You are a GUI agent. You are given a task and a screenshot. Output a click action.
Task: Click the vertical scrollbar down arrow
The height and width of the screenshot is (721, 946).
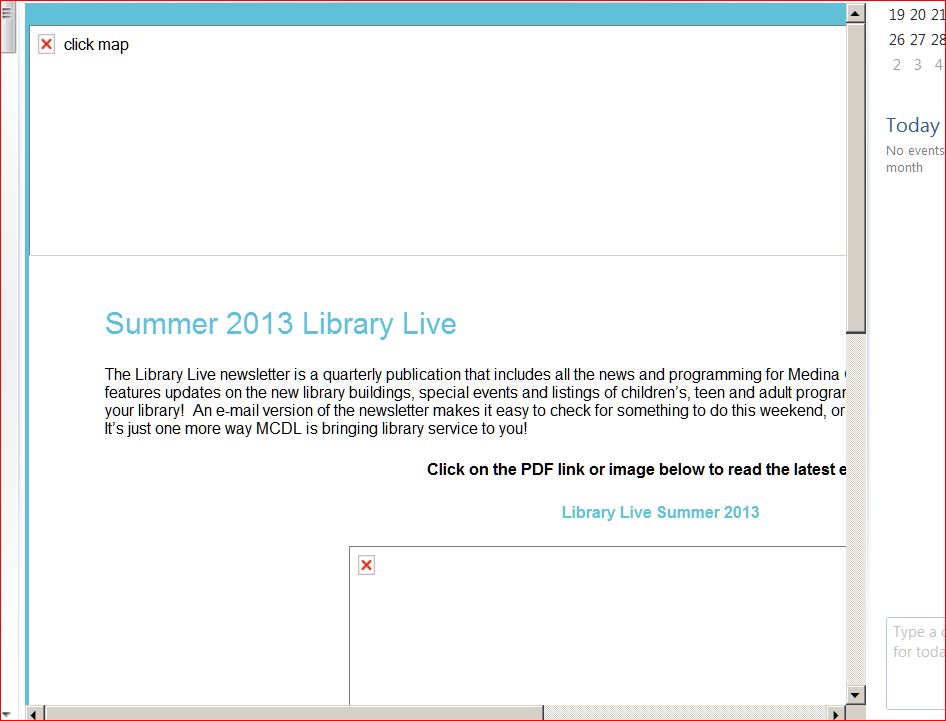[856, 694]
